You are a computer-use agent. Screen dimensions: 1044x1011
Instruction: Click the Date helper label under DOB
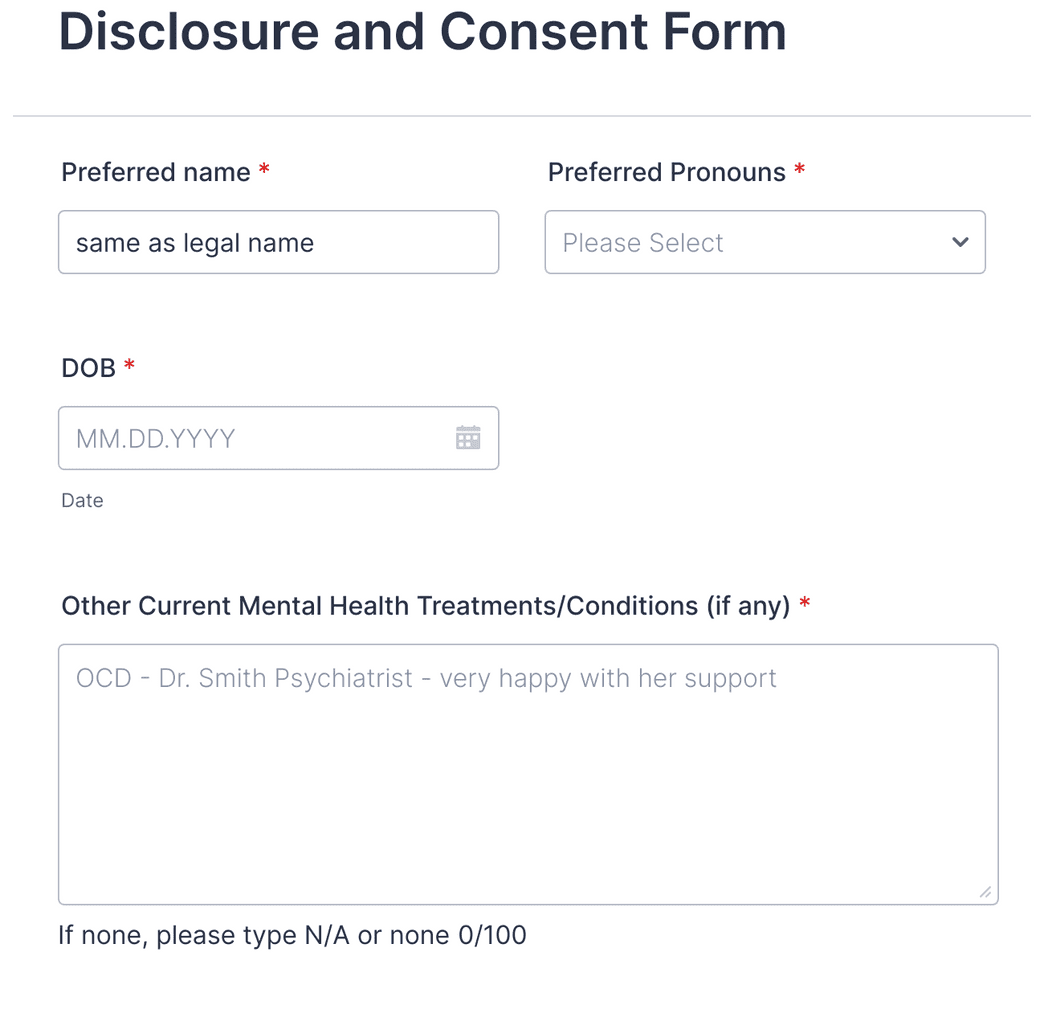pyautogui.click(x=81, y=500)
